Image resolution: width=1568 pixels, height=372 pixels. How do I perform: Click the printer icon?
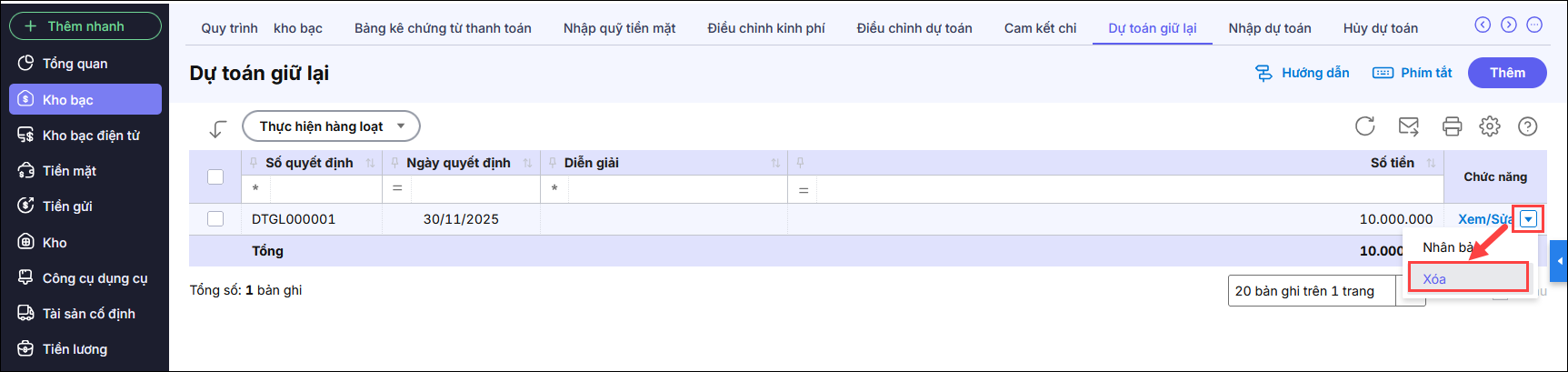coord(1452,126)
